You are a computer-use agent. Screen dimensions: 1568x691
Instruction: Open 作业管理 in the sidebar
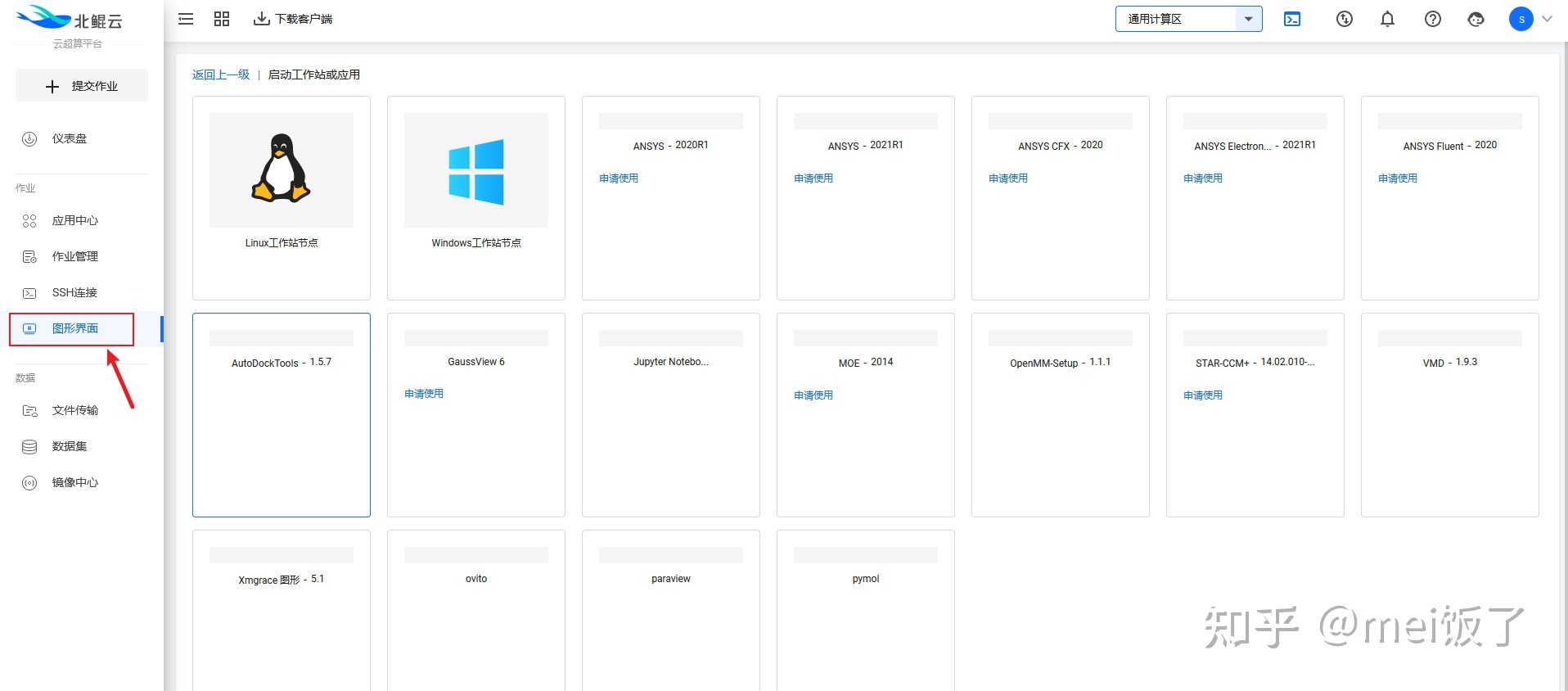75,257
